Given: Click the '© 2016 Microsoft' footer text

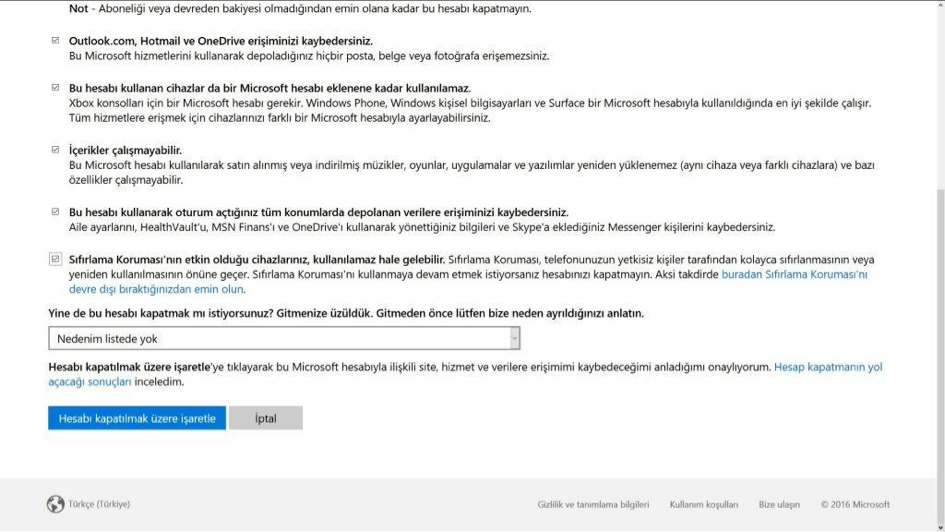Looking at the screenshot, I should 855,504.
